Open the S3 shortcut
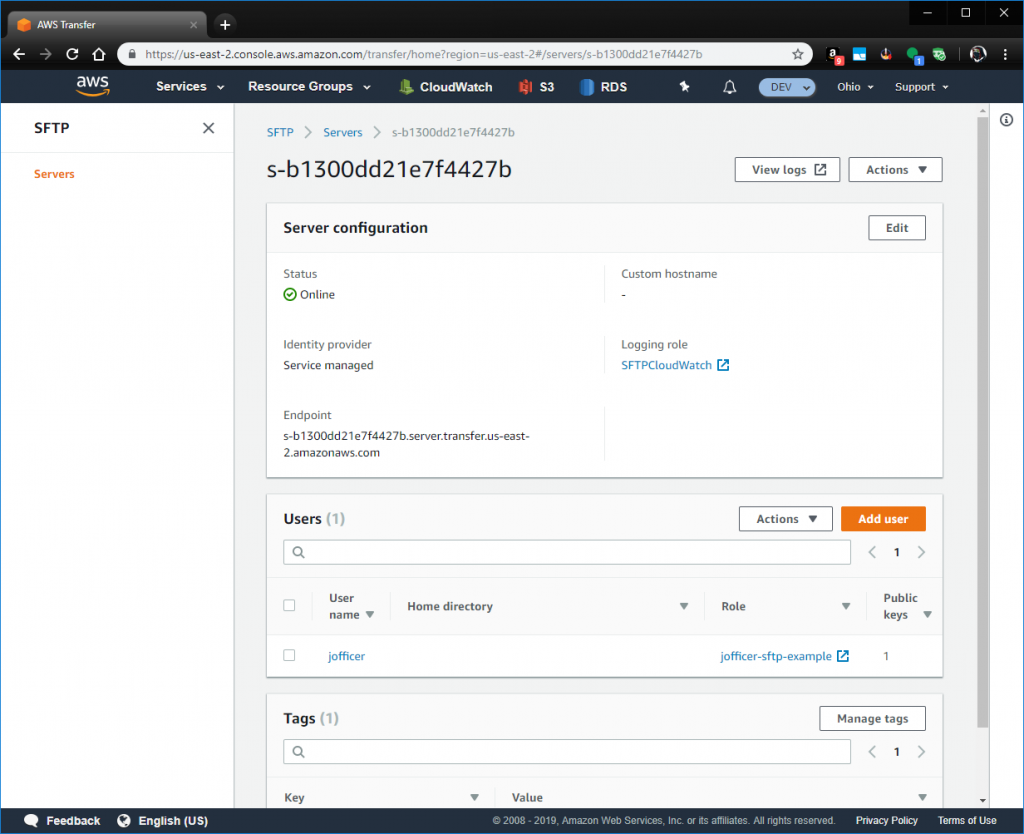The image size is (1024, 834). pos(536,87)
